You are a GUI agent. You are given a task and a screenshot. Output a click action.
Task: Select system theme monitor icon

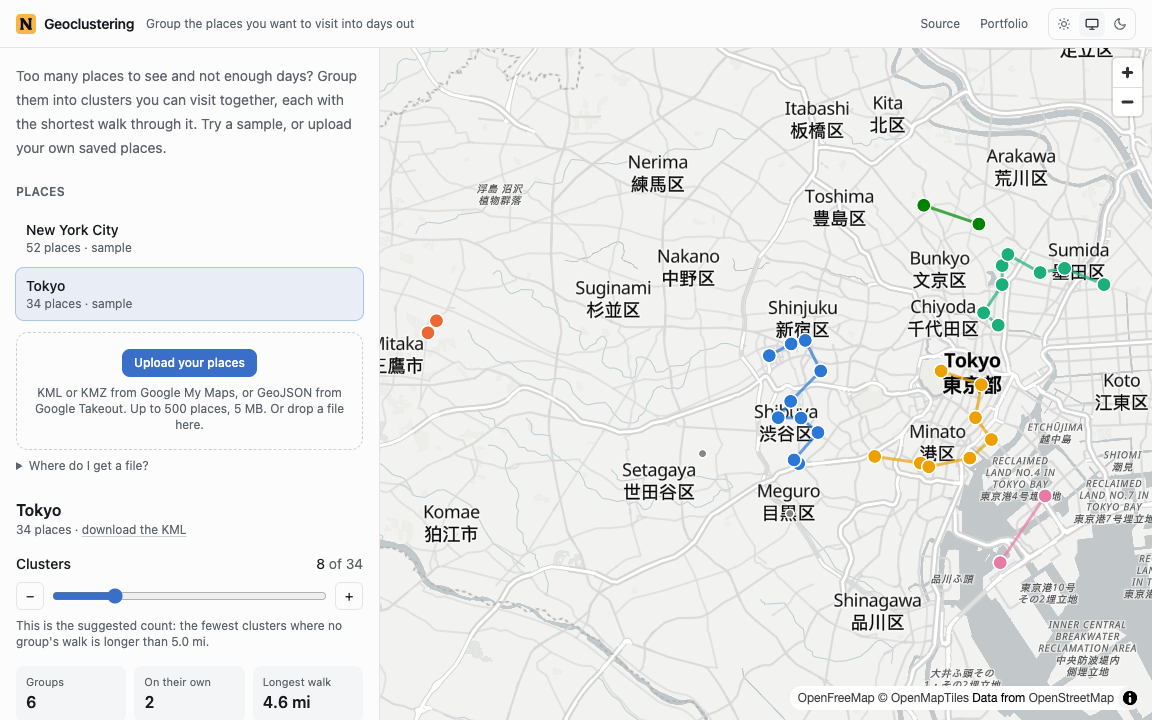(1092, 24)
